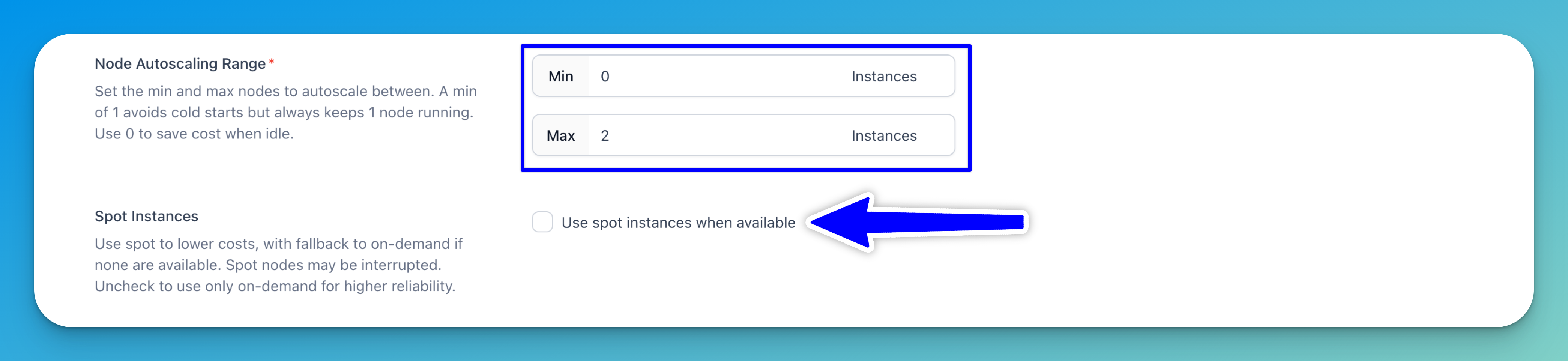The width and height of the screenshot is (1568, 361).
Task: Click the Node Autoscaling Range heading
Action: coord(180,63)
